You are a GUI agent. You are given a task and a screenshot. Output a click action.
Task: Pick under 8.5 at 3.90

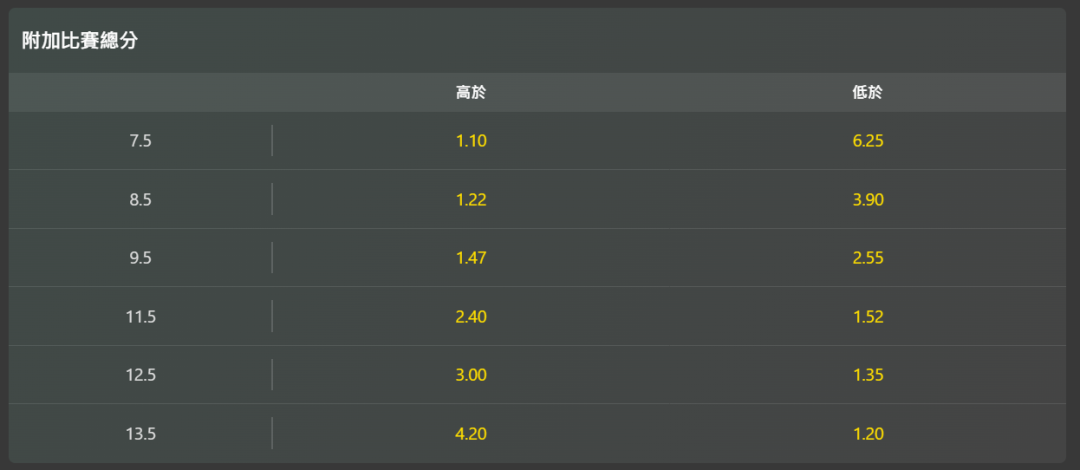point(867,200)
